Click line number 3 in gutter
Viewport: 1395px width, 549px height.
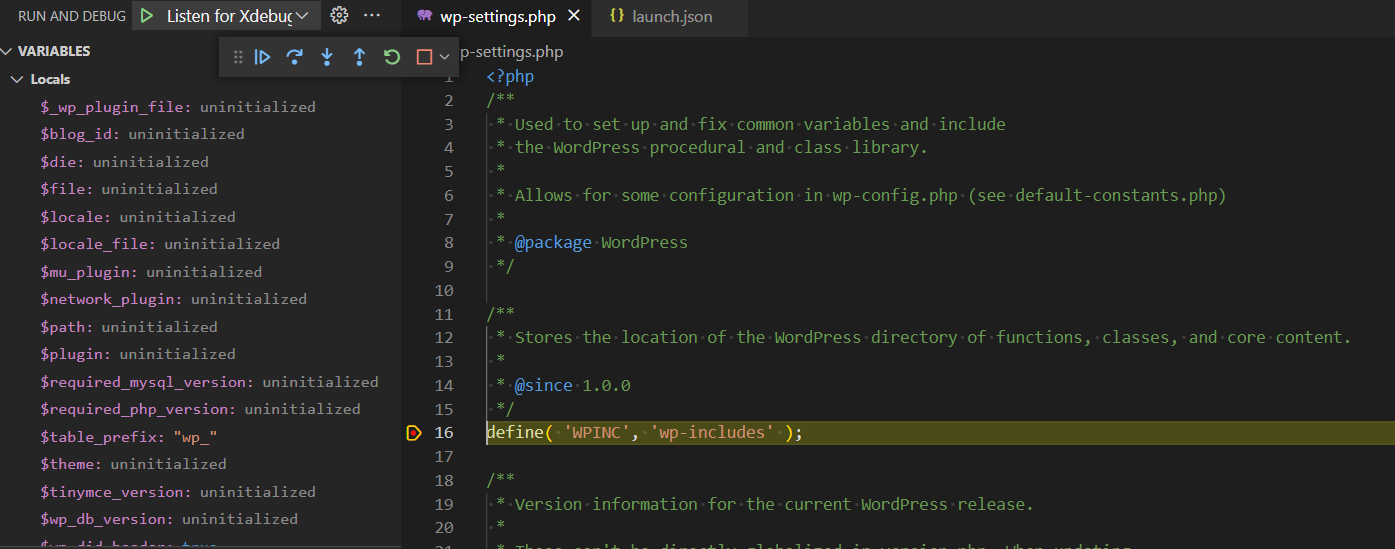click(x=449, y=124)
